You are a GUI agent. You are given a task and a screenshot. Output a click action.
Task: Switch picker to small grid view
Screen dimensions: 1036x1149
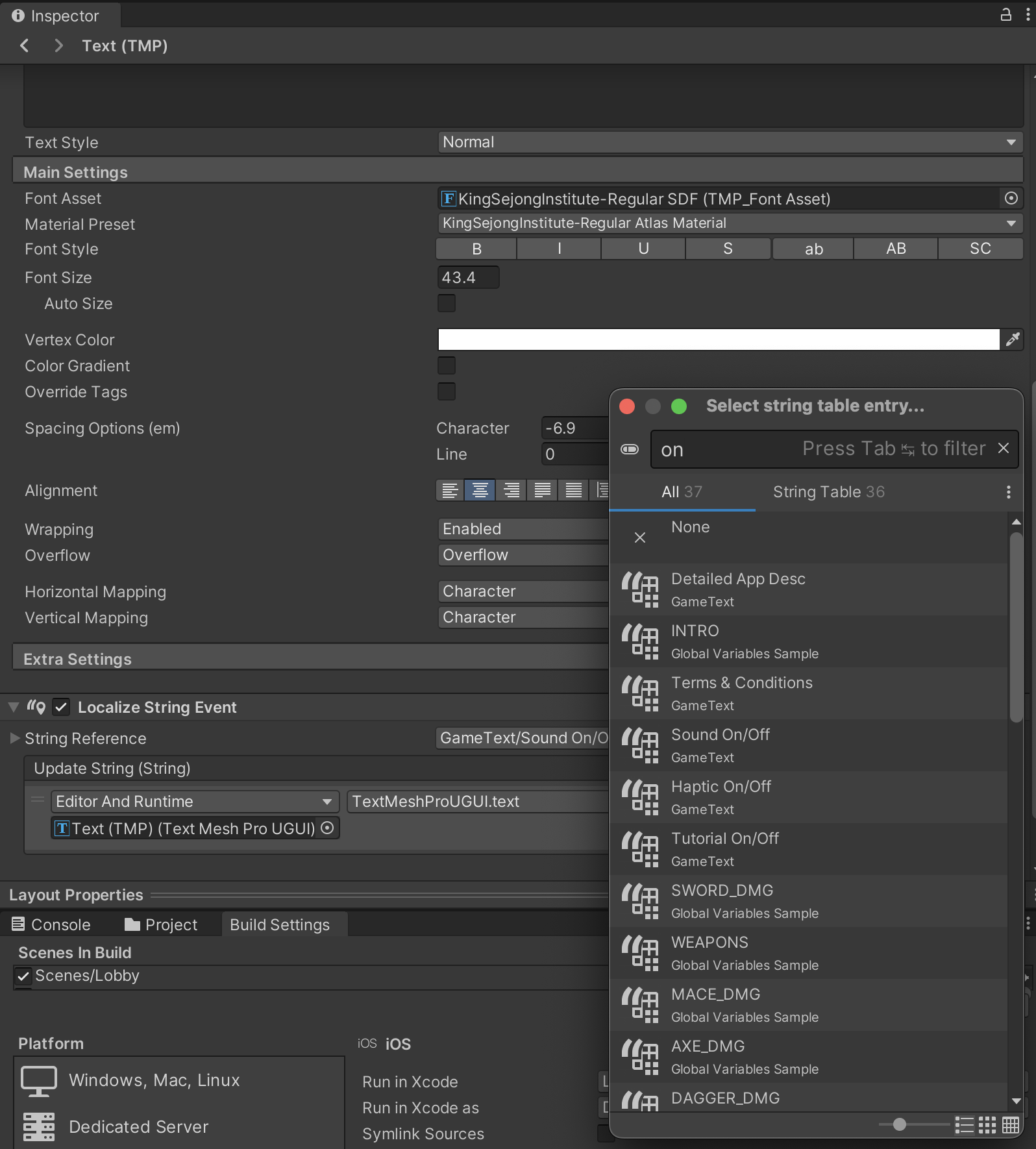[x=987, y=1125]
